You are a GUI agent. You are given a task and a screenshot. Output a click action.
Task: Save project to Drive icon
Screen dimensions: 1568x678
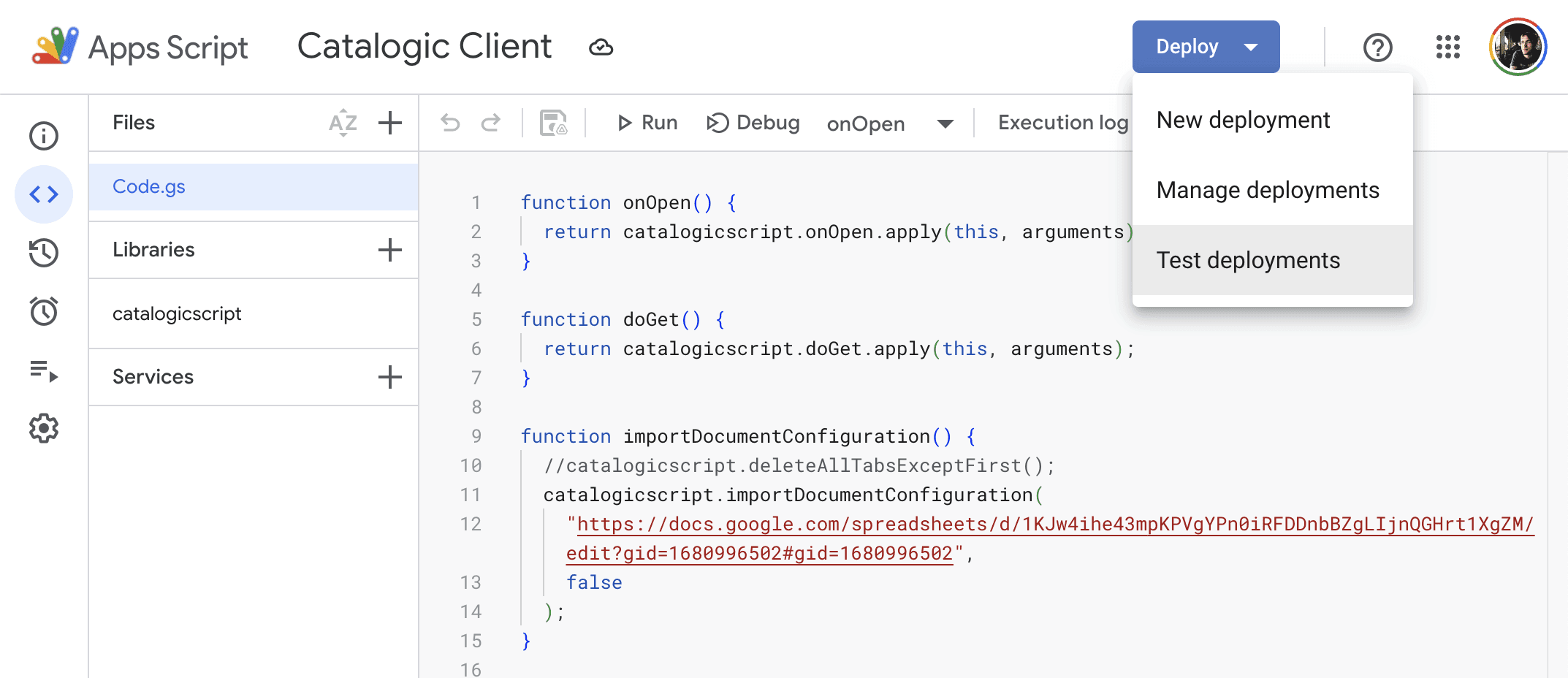click(x=553, y=123)
